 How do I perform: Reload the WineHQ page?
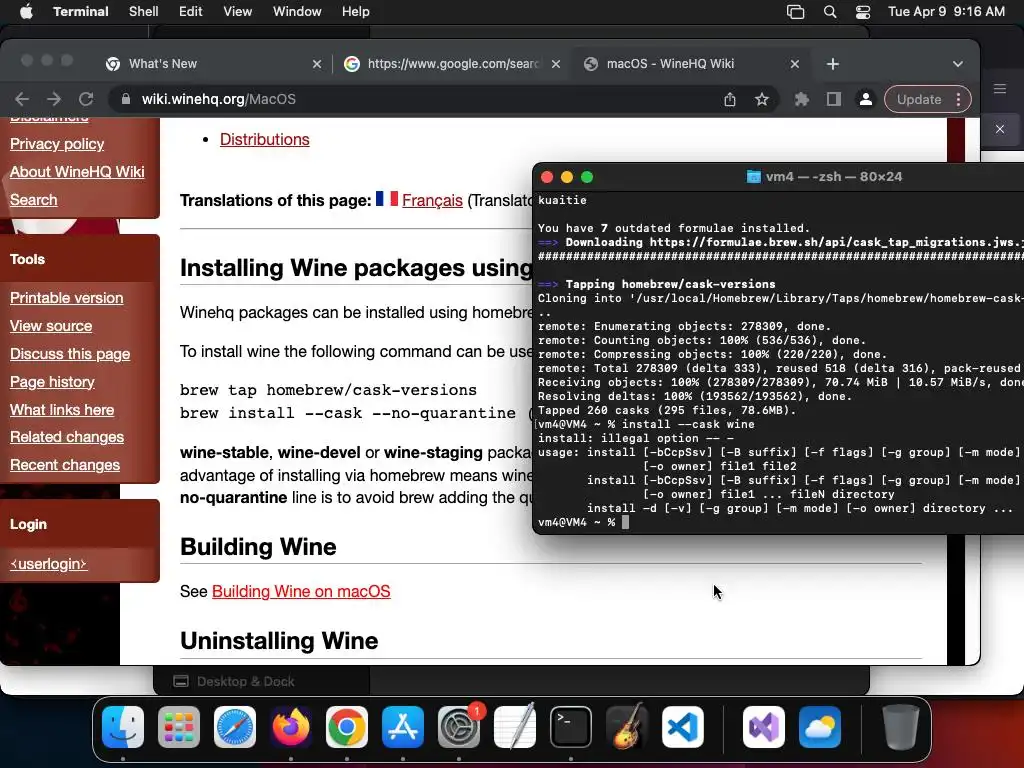pos(86,99)
